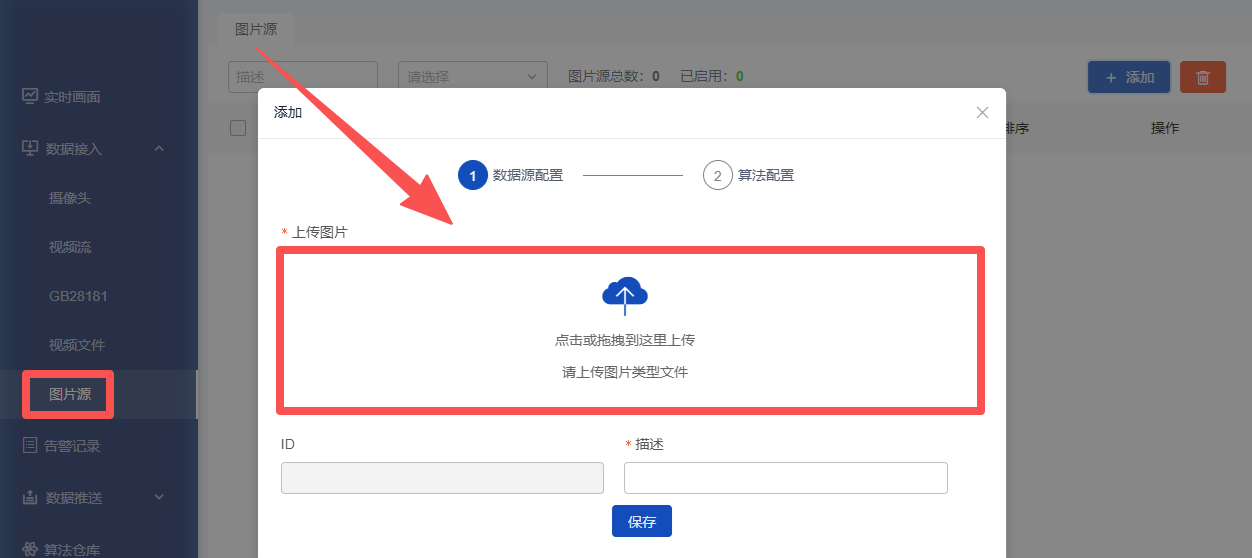Tick the table header select-all checkbox
This screenshot has width=1252, height=558.
[237, 128]
